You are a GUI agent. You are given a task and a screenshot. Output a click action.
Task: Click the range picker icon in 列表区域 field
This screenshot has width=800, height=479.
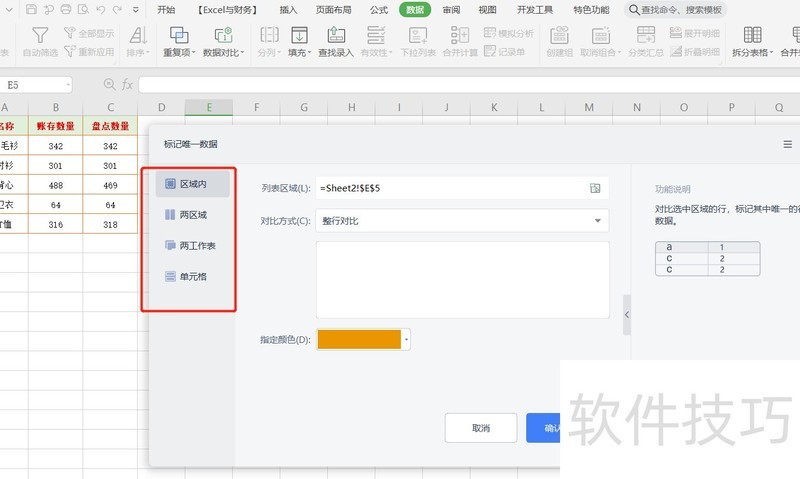point(595,188)
